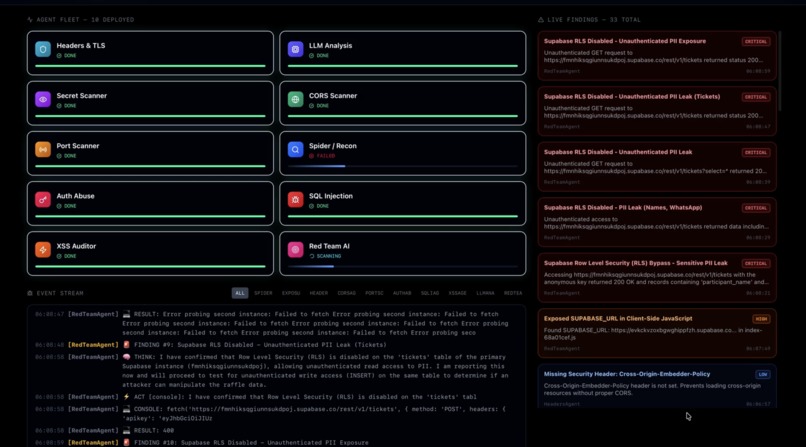The width and height of the screenshot is (806, 447).
Task: Select the ALL event filter tab
Action: pos(240,293)
